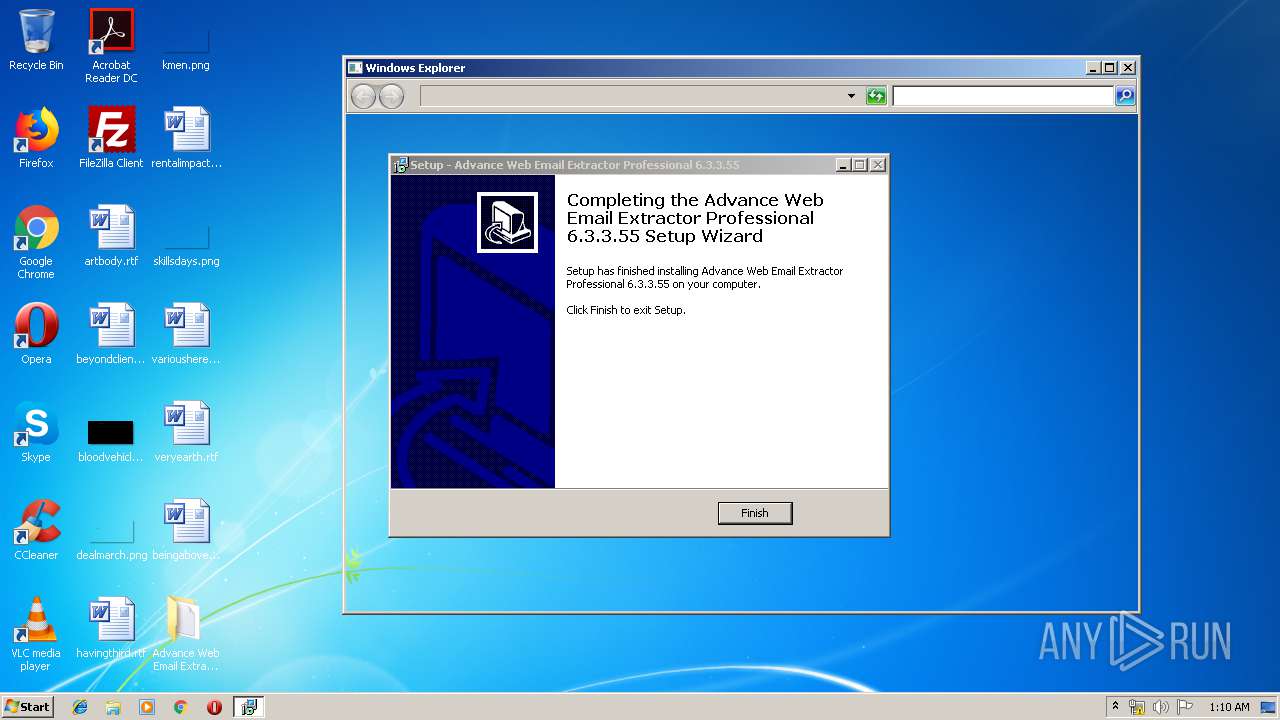Click the volume speaker tray icon

point(1161,707)
